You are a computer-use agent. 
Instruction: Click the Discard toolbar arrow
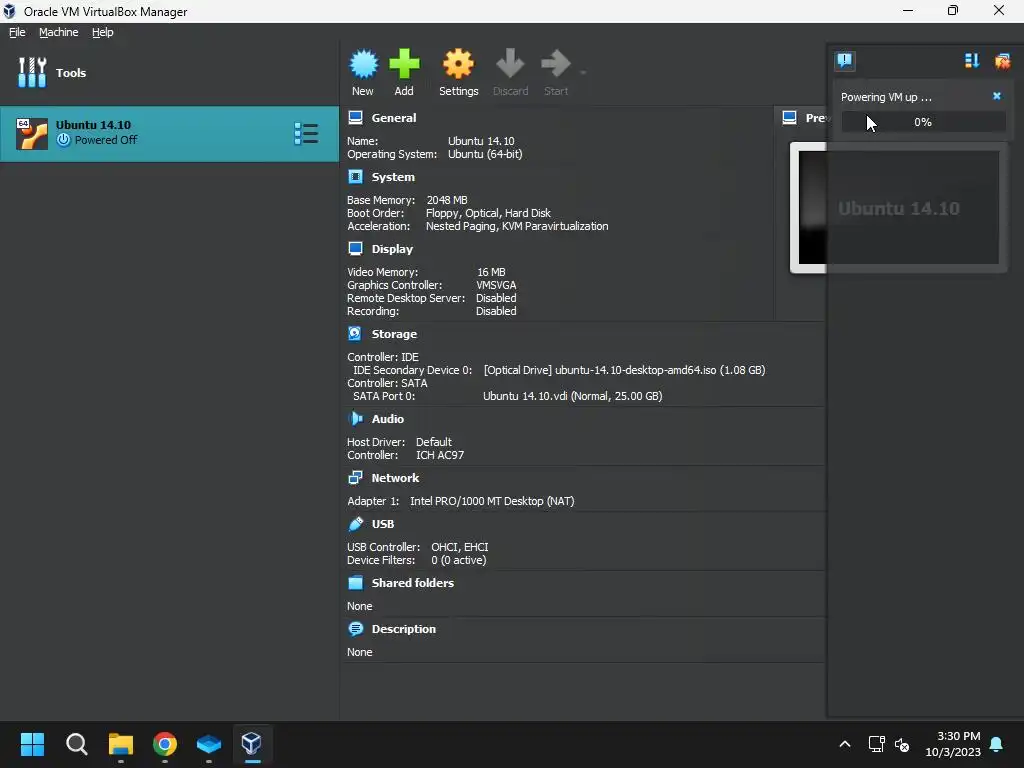[x=510, y=64]
